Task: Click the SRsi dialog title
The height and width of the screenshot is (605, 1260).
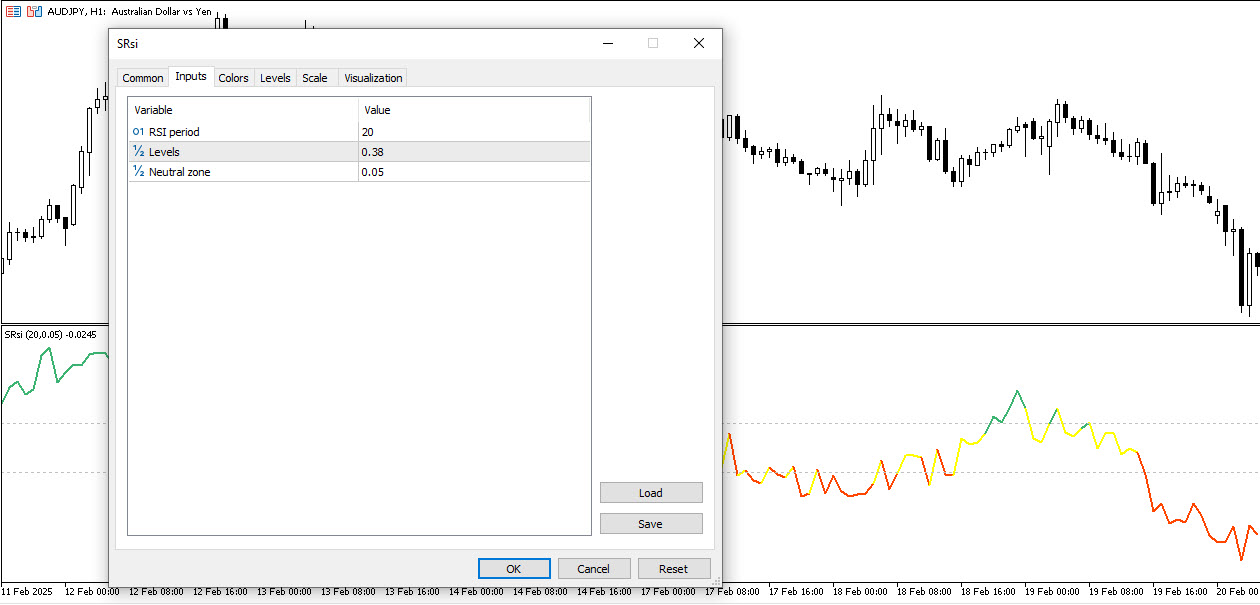Action: [x=127, y=44]
